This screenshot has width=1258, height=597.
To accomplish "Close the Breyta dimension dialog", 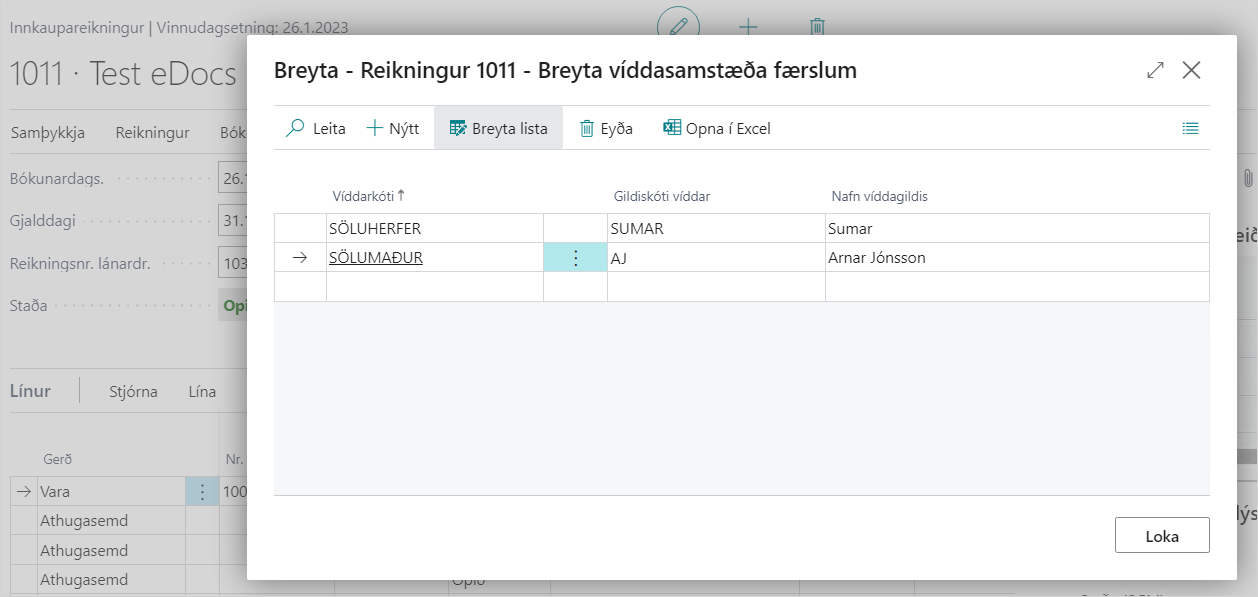I will tap(1191, 70).
